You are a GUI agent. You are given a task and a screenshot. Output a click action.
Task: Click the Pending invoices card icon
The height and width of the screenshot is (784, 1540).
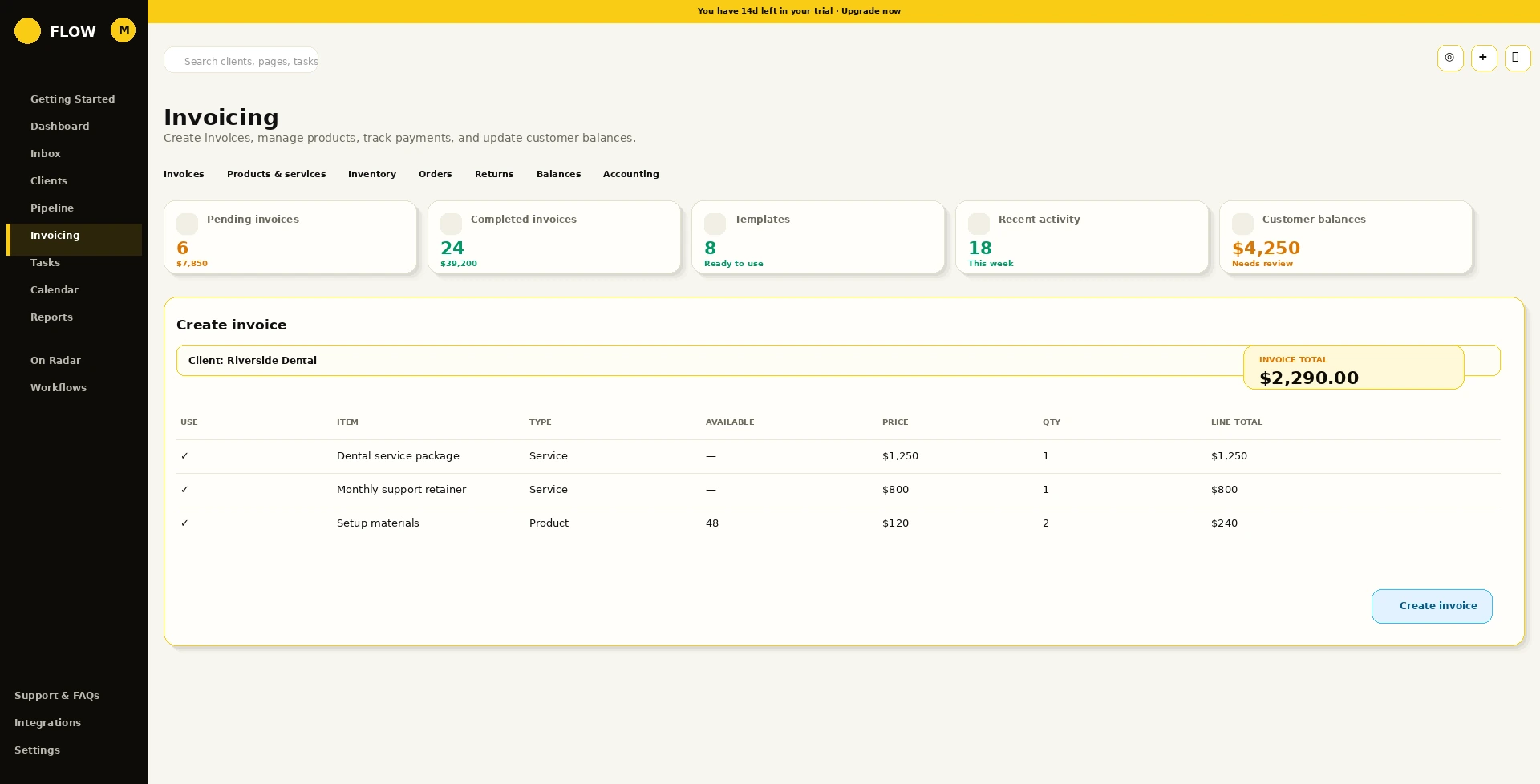[188, 224]
